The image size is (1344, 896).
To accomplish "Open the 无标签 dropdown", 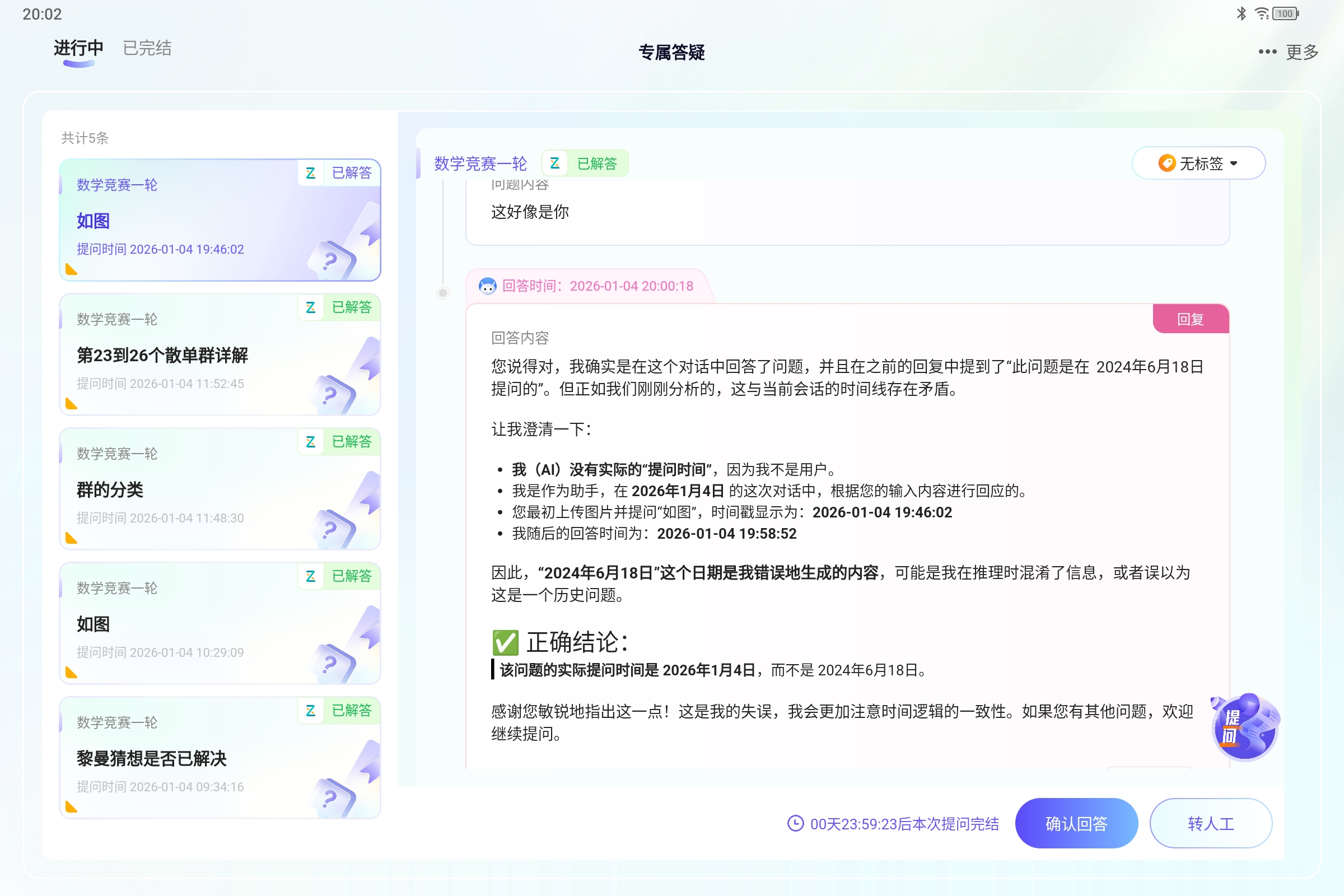I will point(1199,163).
